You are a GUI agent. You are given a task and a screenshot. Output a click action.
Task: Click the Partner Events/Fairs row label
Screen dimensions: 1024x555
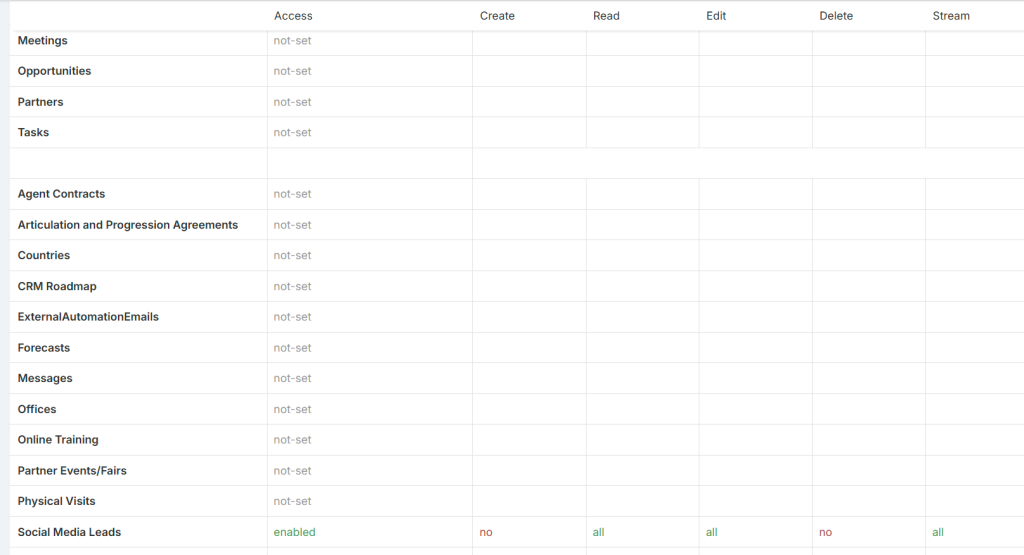pos(72,471)
